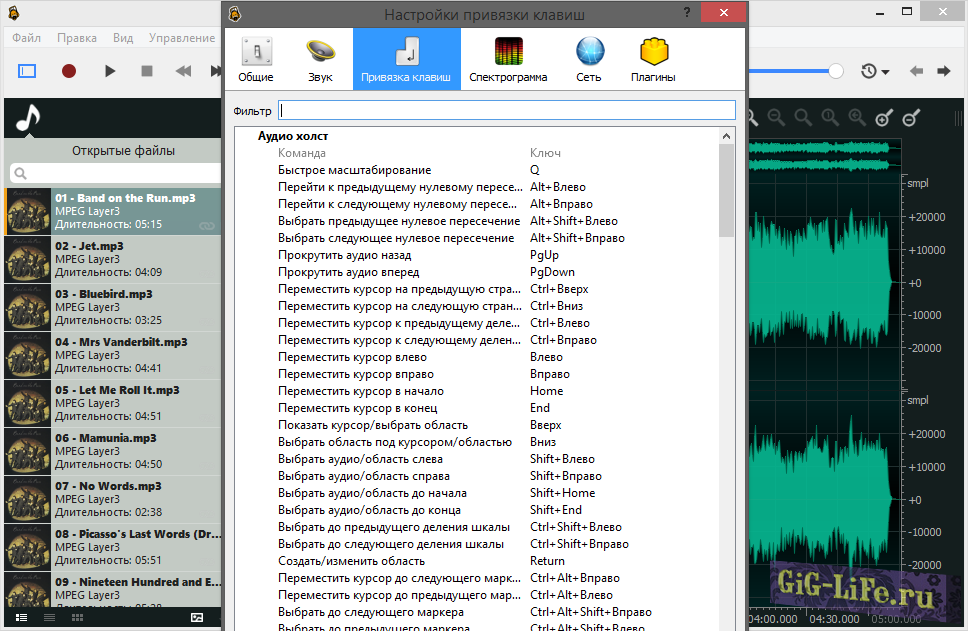This screenshot has width=968, height=631.
Task: Click the Фильтр input field
Action: [x=506, y=110]
